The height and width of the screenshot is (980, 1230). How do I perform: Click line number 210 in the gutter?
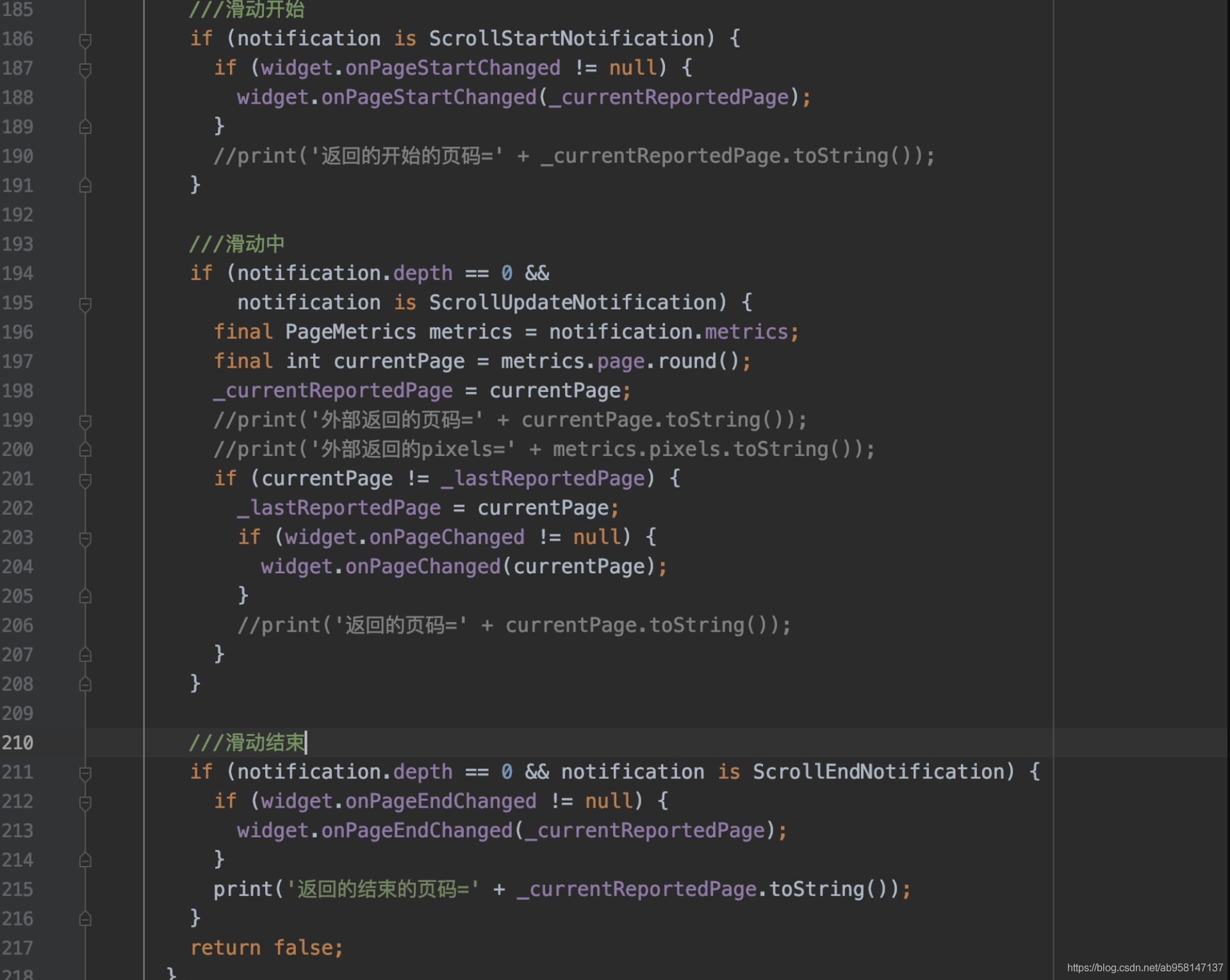(x=17, y=743)
